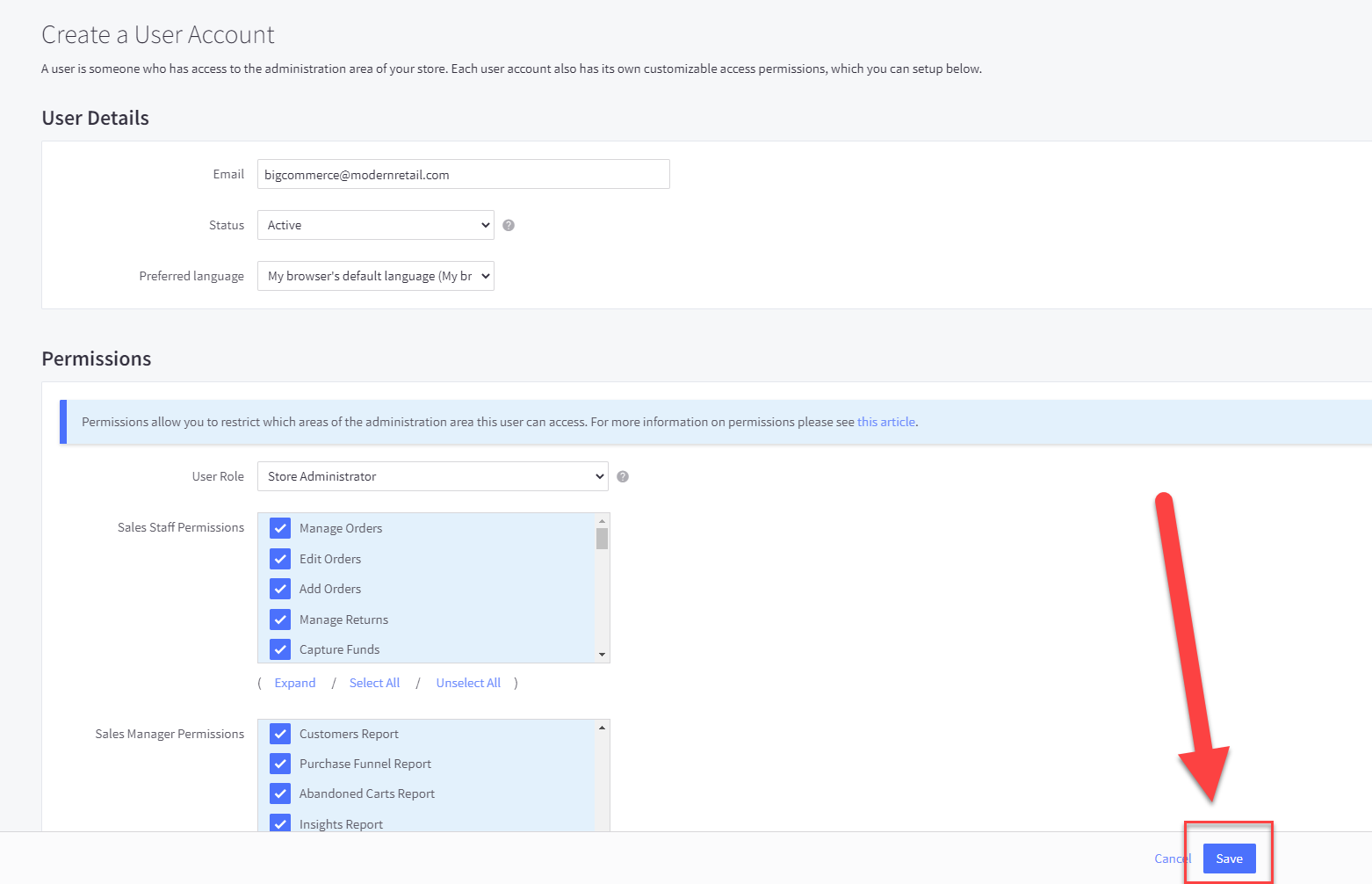
Task: Uncheck the Abandoned Carts Report permission
Action: pos(280,793)
